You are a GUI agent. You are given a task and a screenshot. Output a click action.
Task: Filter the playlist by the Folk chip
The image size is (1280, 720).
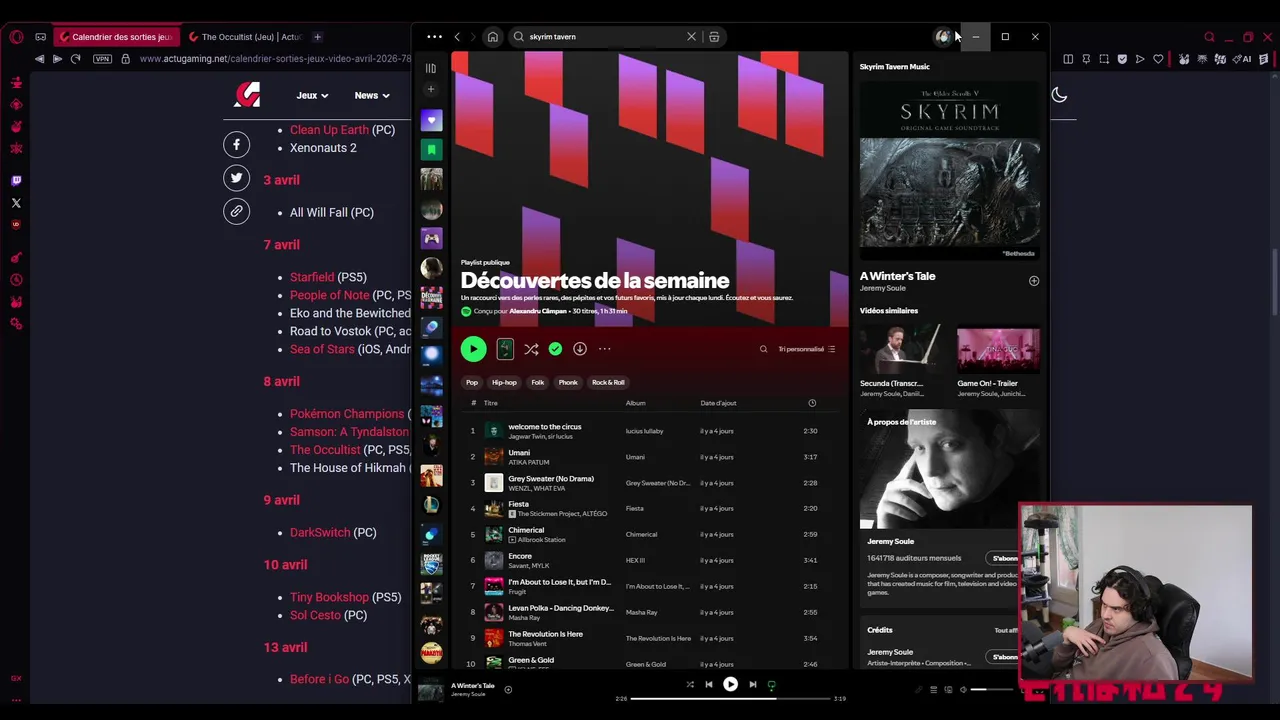point(538,382)
